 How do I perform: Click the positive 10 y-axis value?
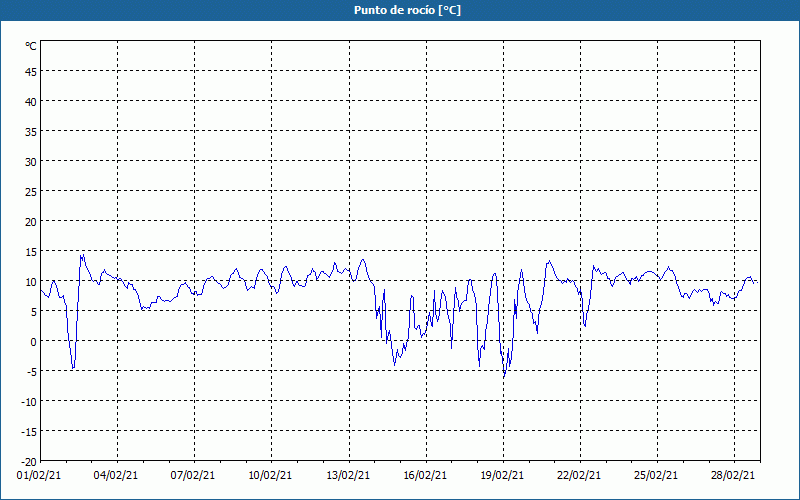click(x=31, y=282)
